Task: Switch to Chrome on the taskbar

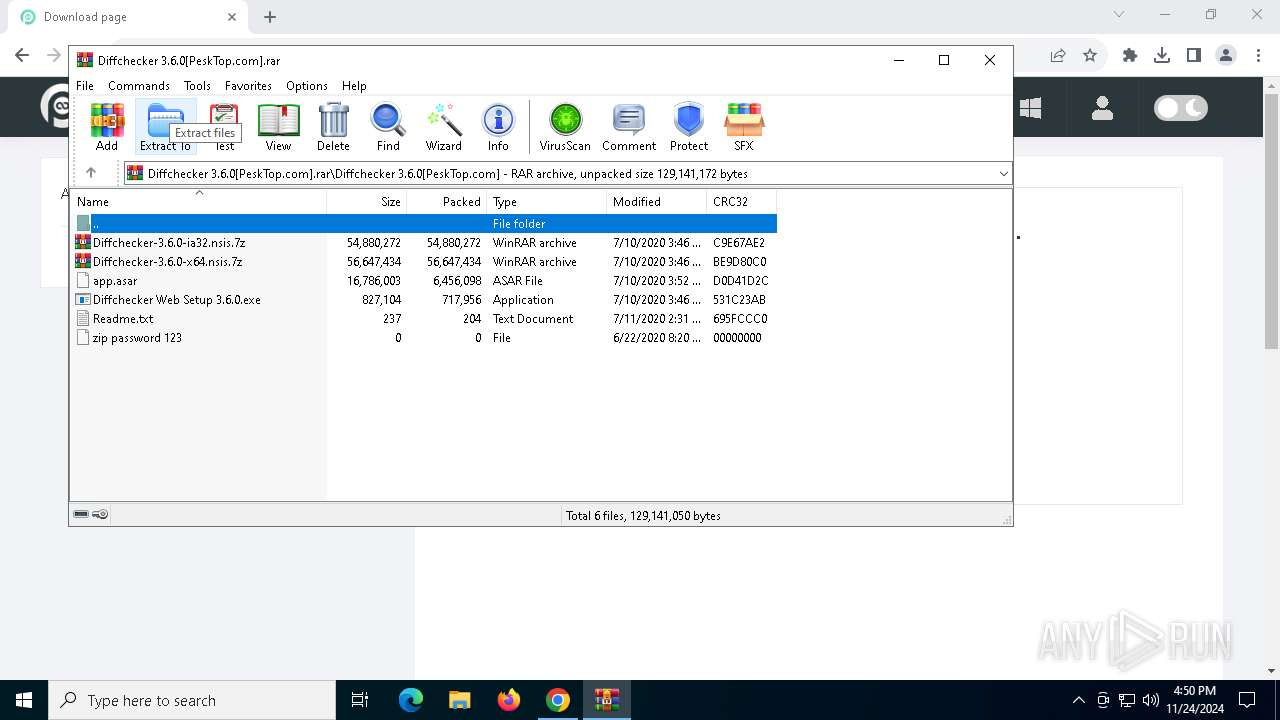Action: tap(558, 700)
